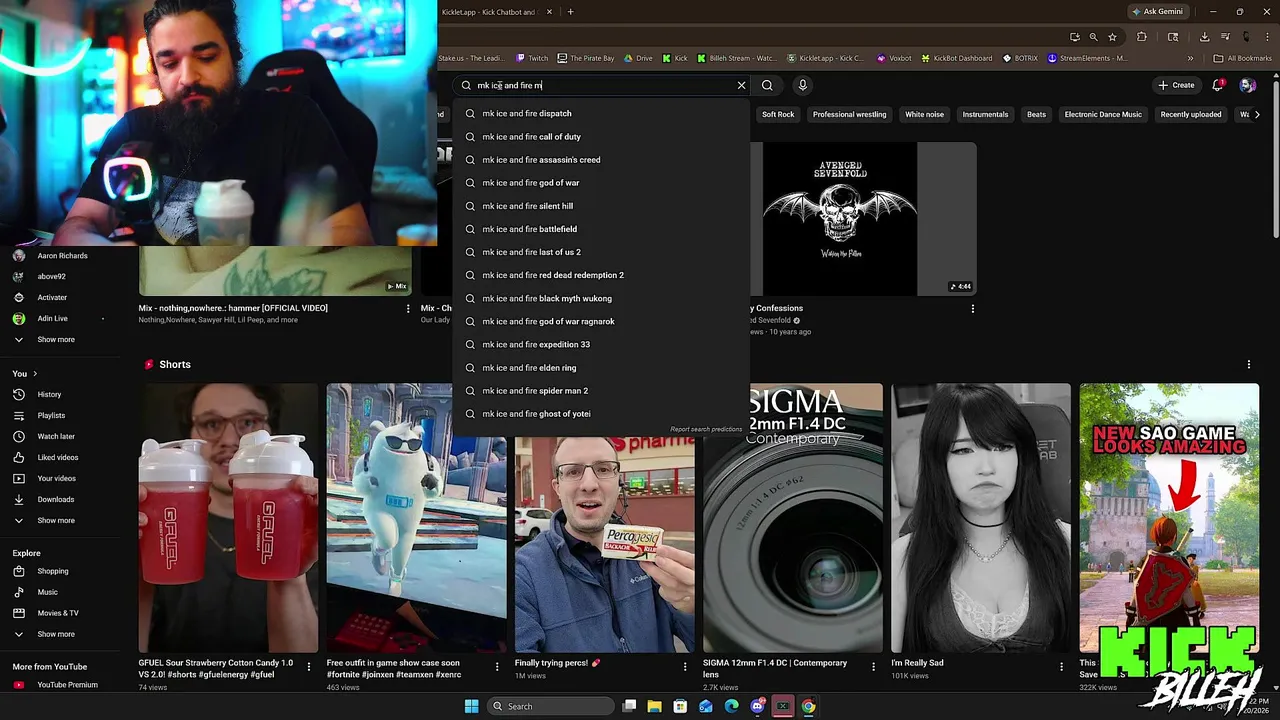The width and height of the screenshot is (1280, 720).
Task: Filter by Professional wrestling chip
Action: coord(849,114)
